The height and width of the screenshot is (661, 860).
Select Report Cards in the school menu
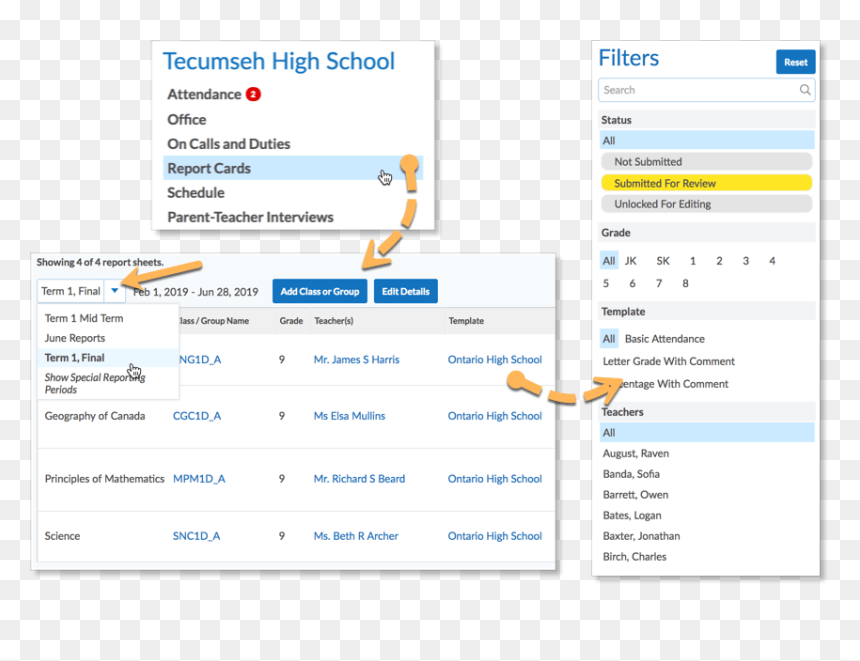[293, 168]
